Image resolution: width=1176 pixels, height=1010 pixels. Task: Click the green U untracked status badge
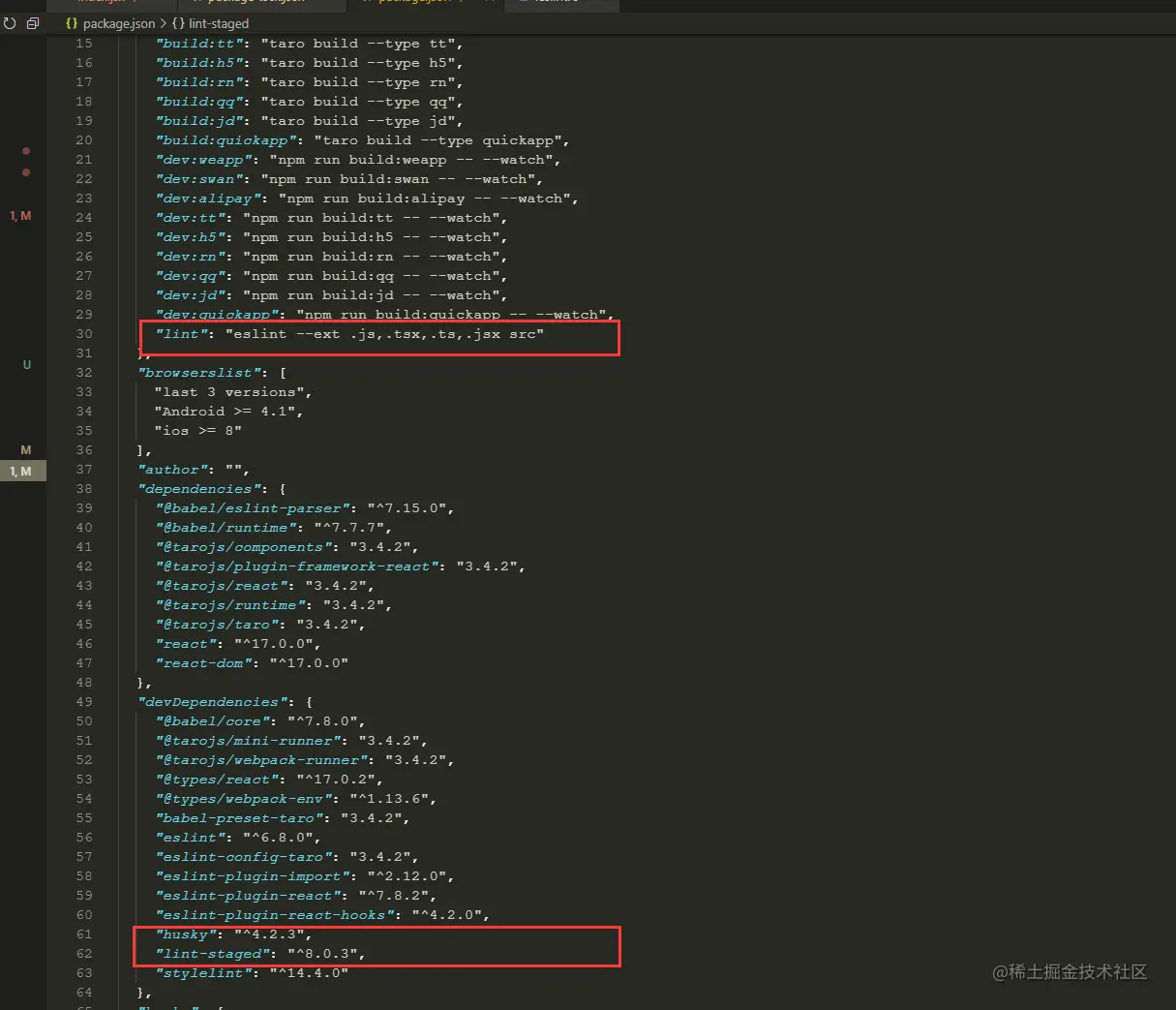click(x=27, y=365)
